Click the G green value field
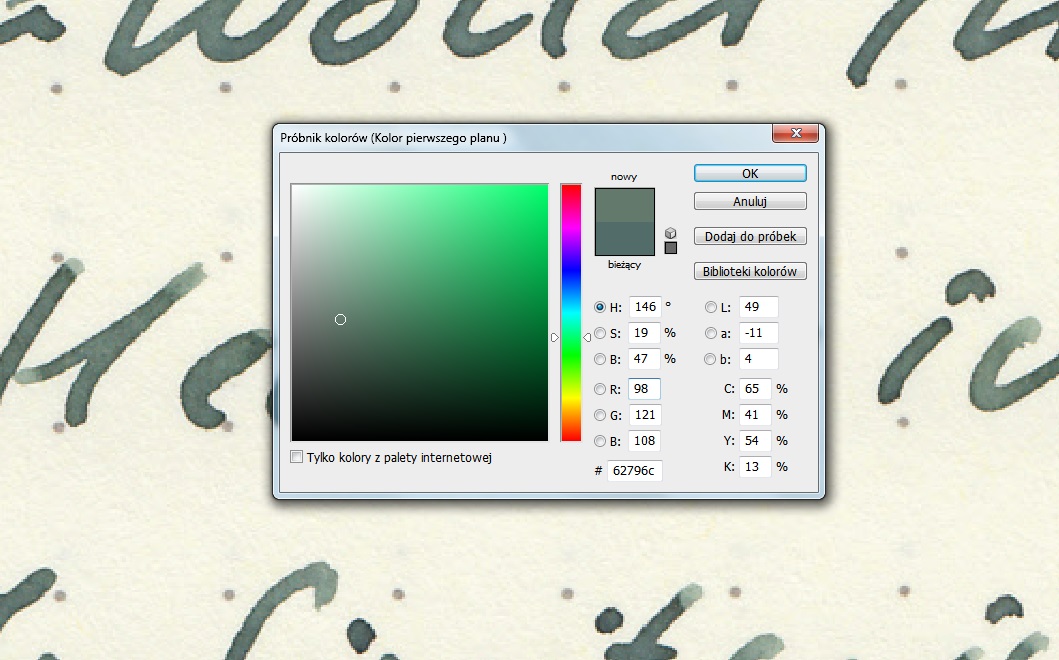Image resolution: width=1059 pixels, height=660 pixels. (645, 415)
